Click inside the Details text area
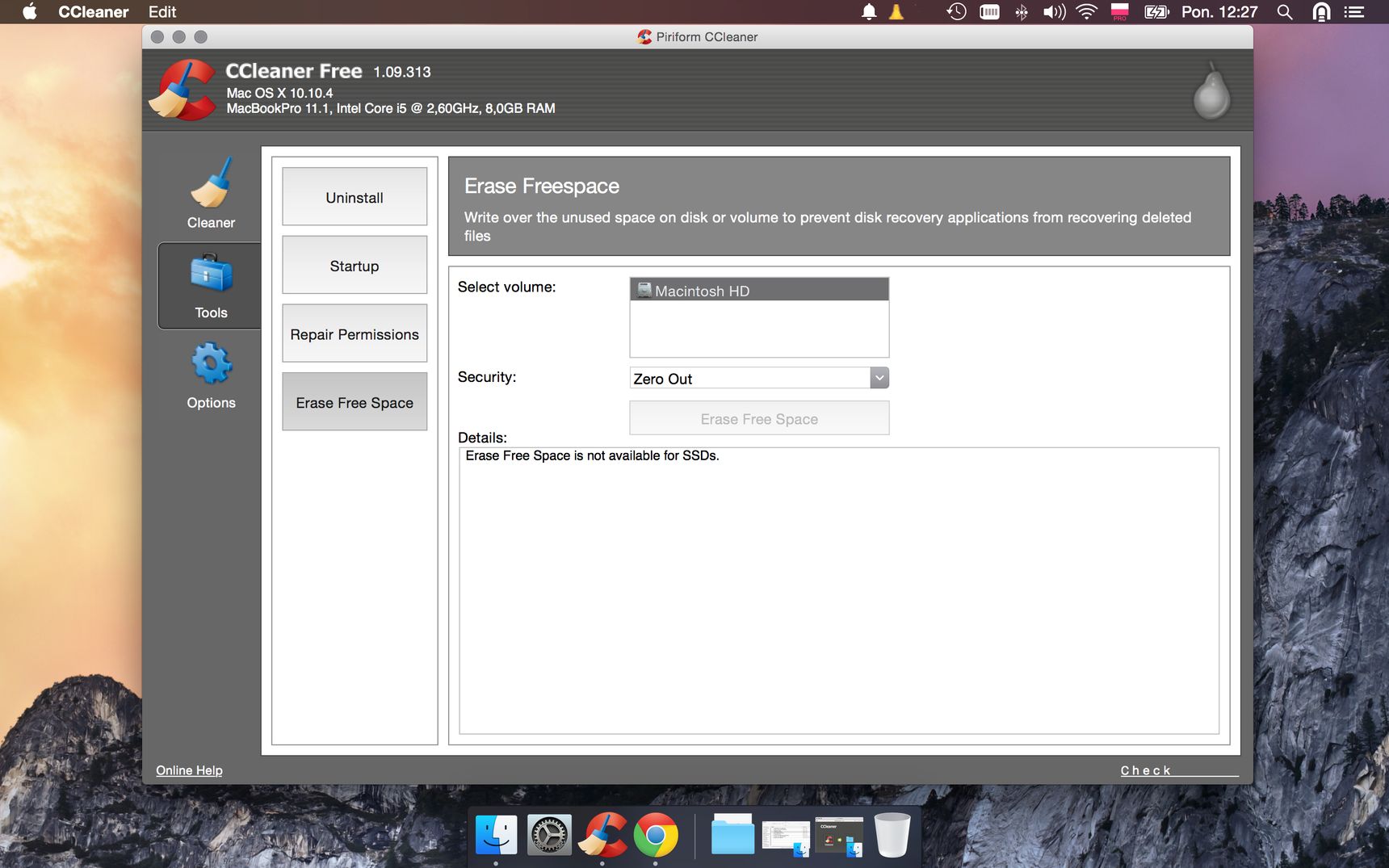Image resolution: width=1389 pixels, height=868 pixels. (x=839, y=591)
